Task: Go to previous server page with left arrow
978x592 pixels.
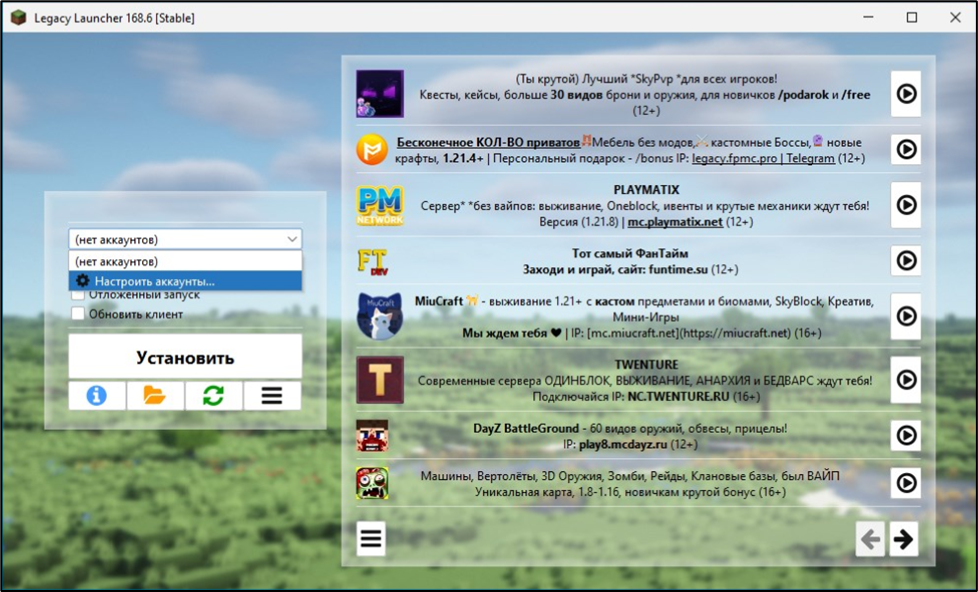Action: pyautogui.click(x=870, y=540)
